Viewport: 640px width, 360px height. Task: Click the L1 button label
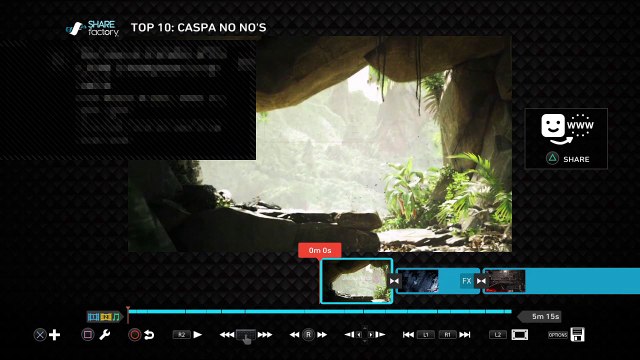(426, 335)
